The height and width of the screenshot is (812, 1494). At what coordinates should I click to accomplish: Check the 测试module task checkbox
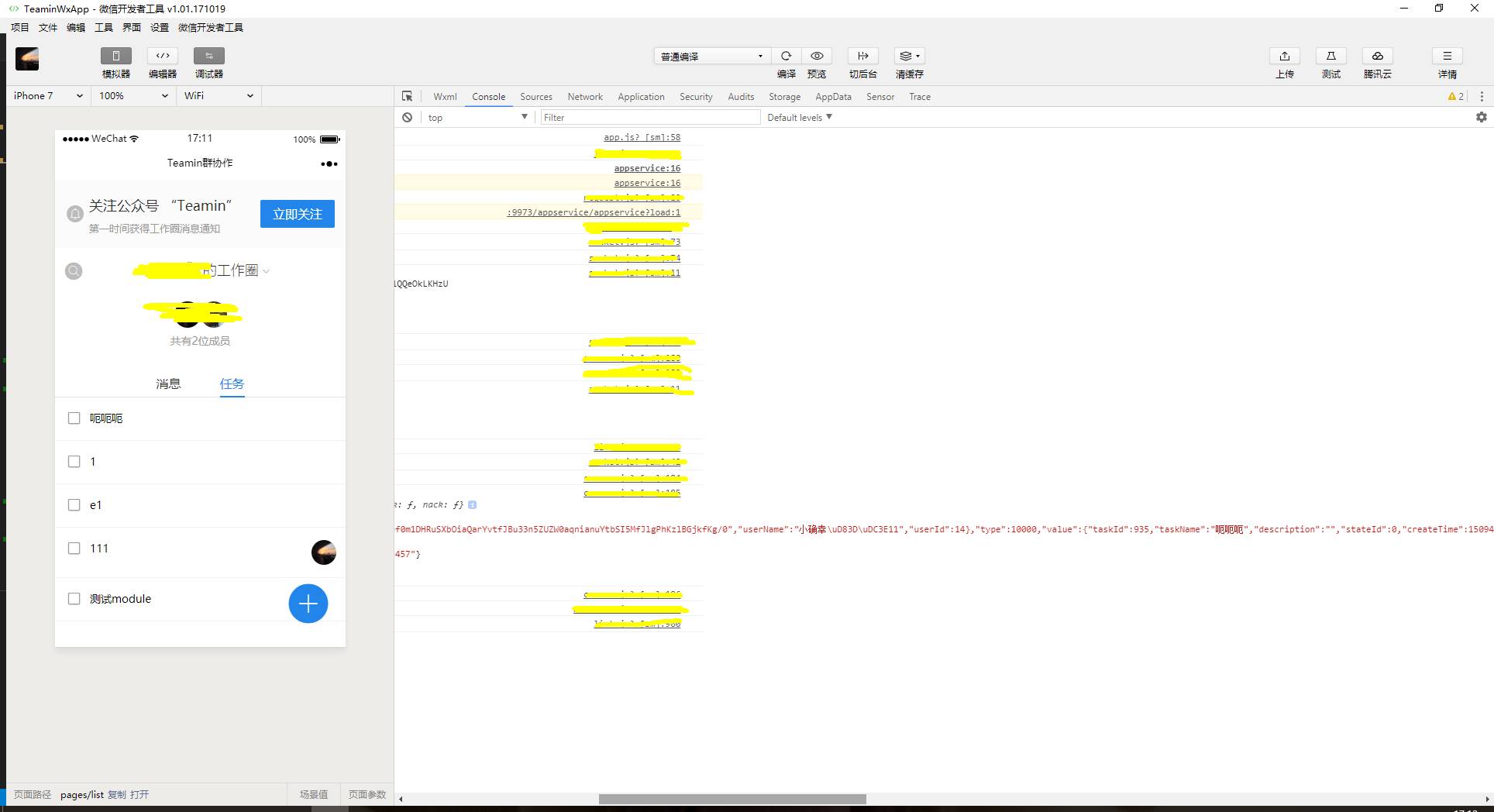point(74,599)
